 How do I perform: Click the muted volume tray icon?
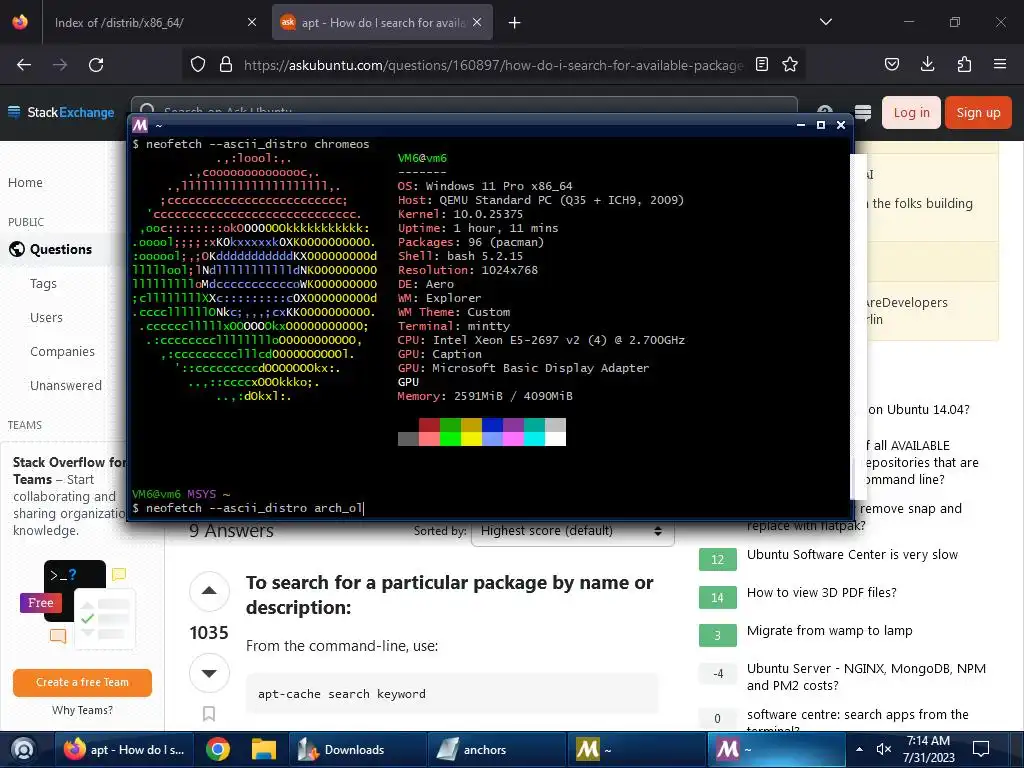click(x=884, y=750)
